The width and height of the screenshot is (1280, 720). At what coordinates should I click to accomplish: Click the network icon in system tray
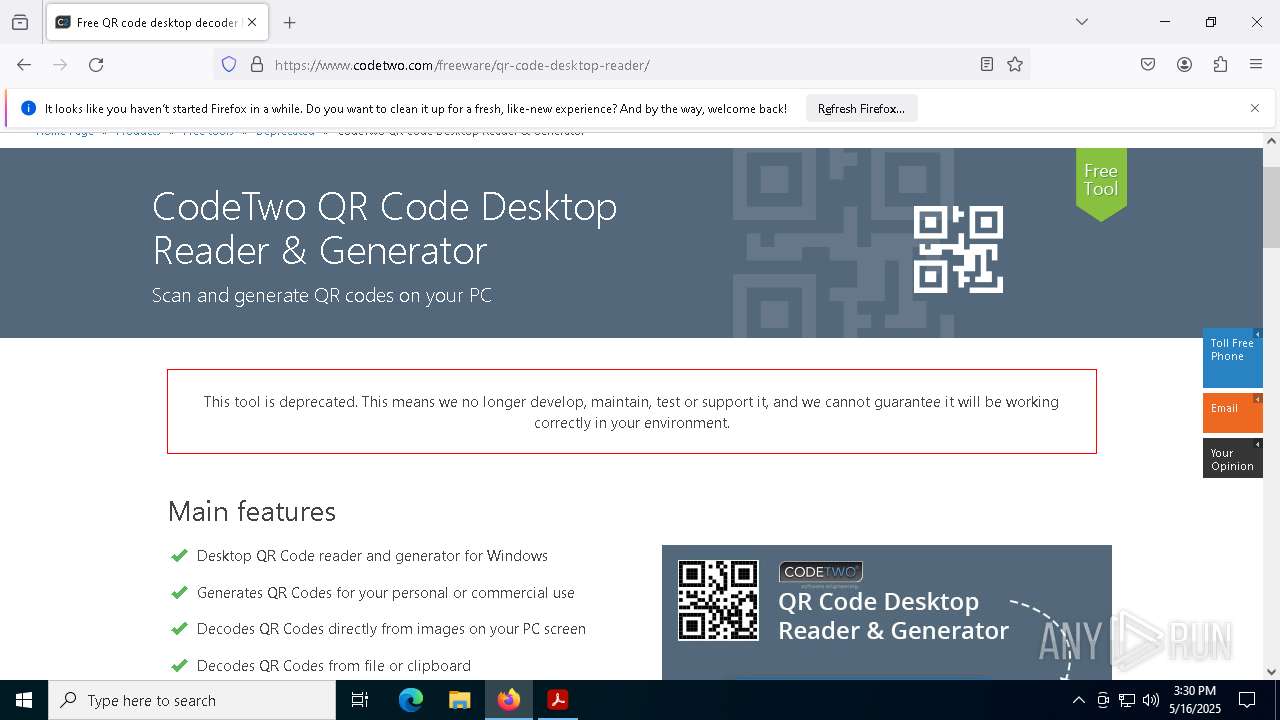click(x=1127, y=700)
